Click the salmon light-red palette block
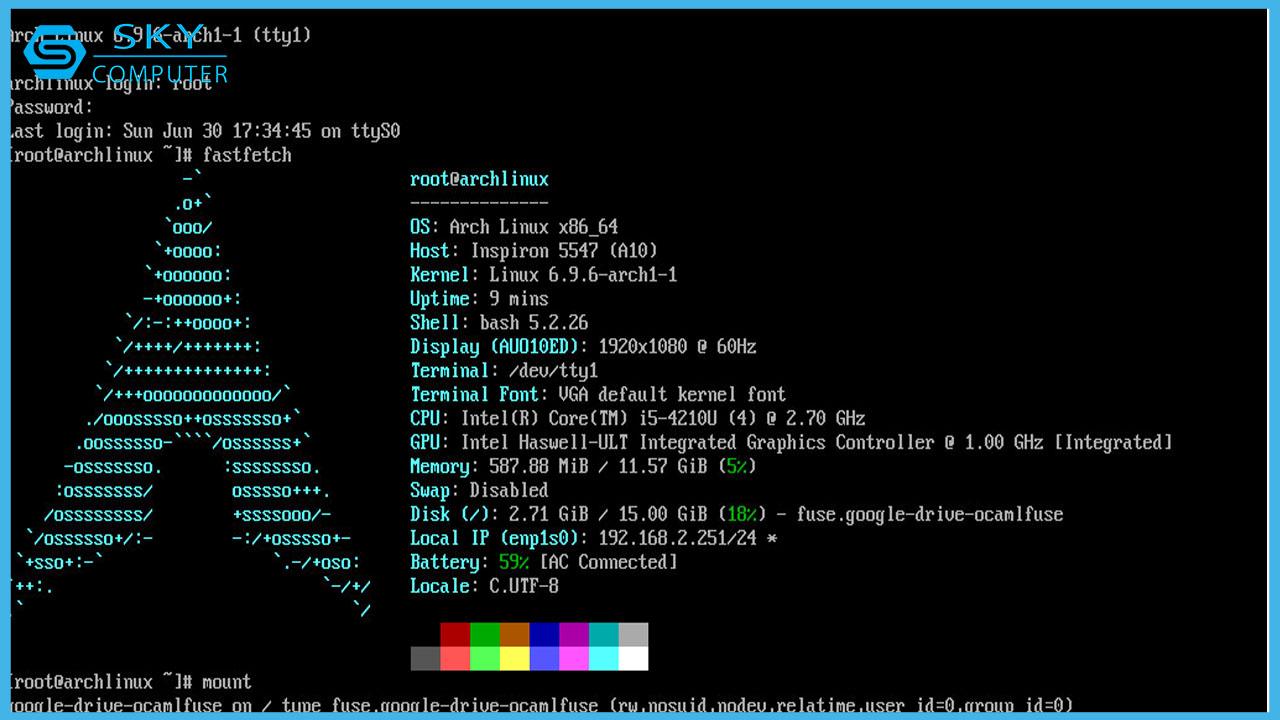Image resolution: width=1280 pixels, height=720 pixels. click(455, 659)
